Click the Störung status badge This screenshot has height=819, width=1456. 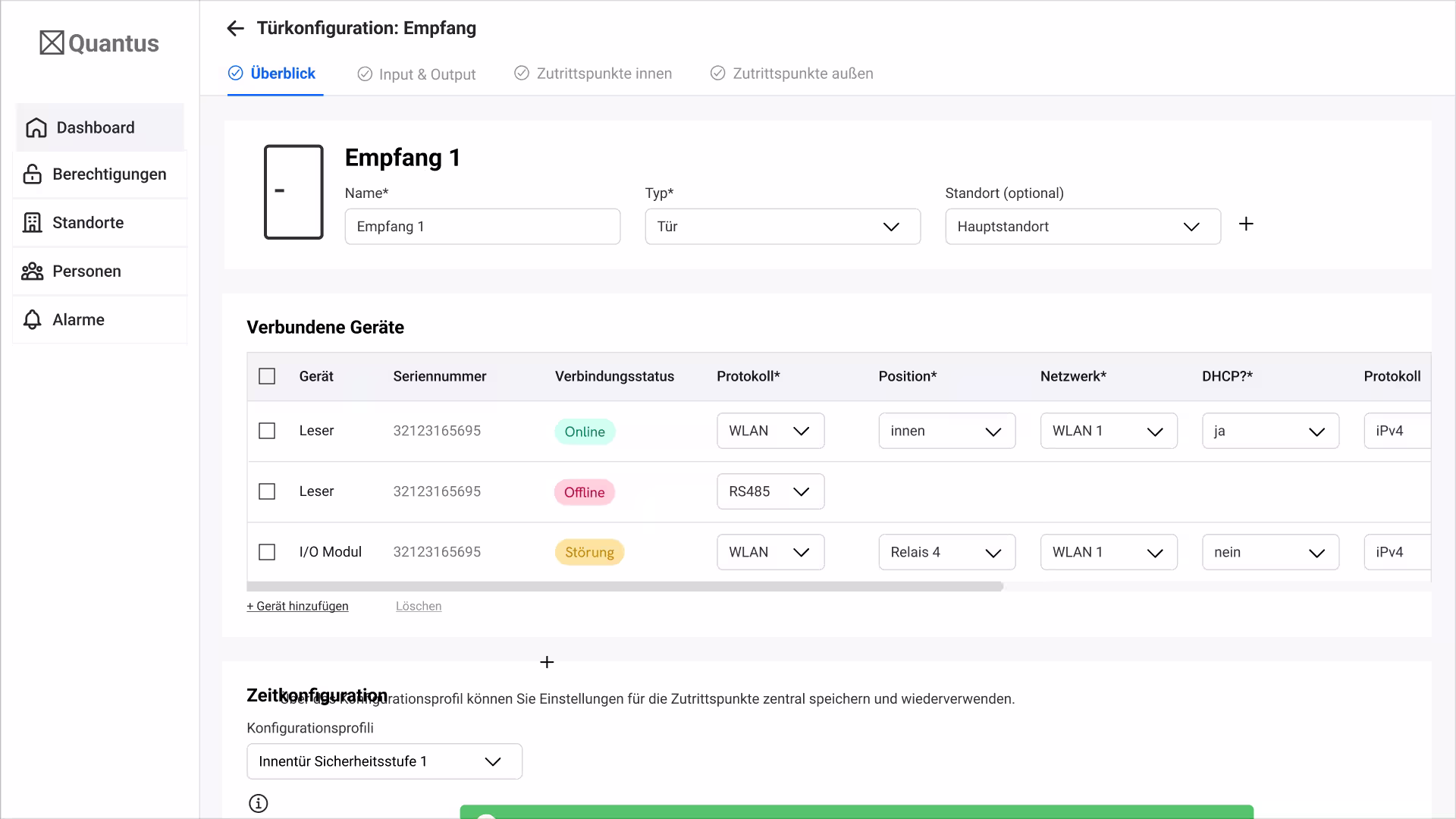589,553
